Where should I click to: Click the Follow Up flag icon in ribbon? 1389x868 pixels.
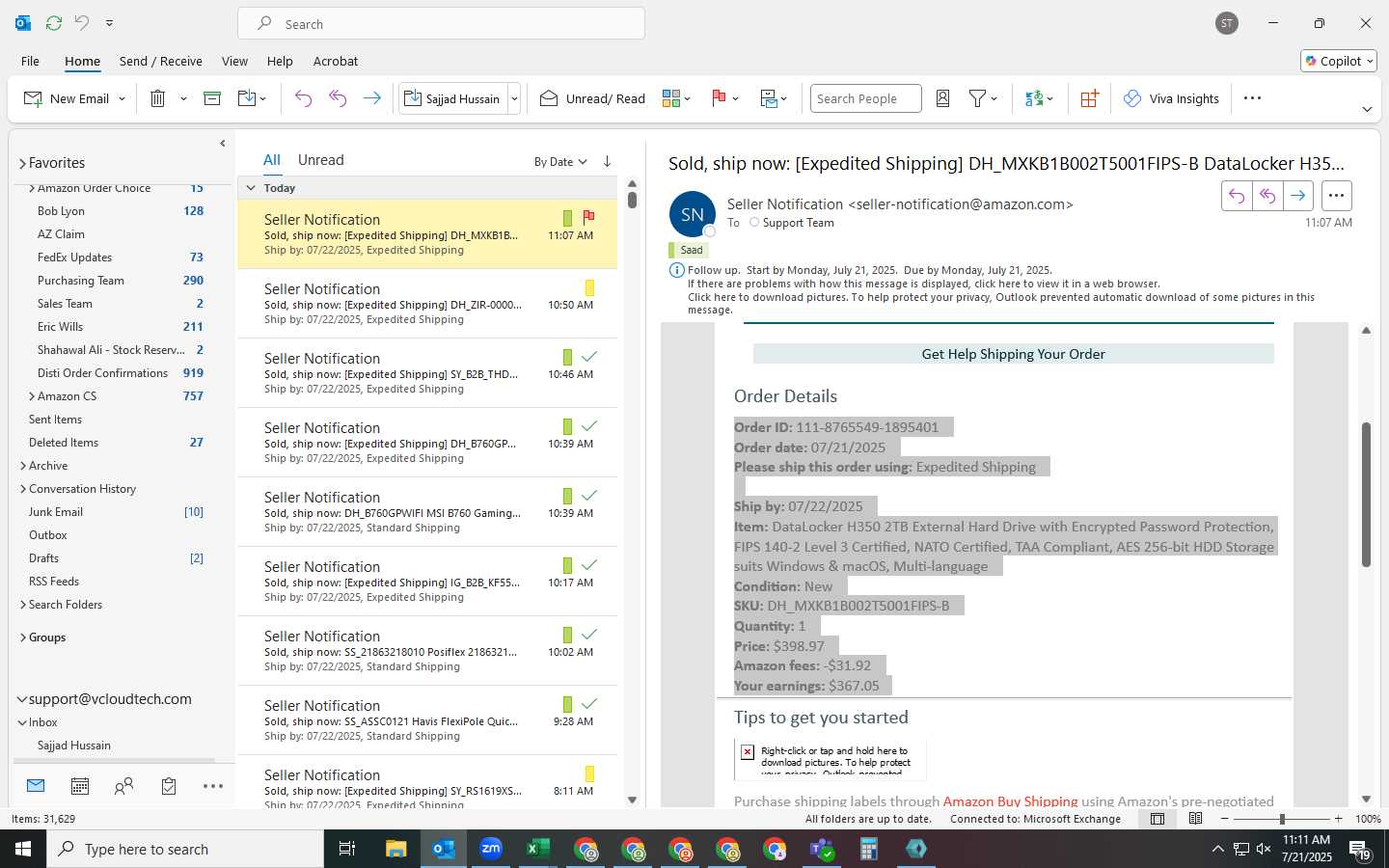[719, 98]
